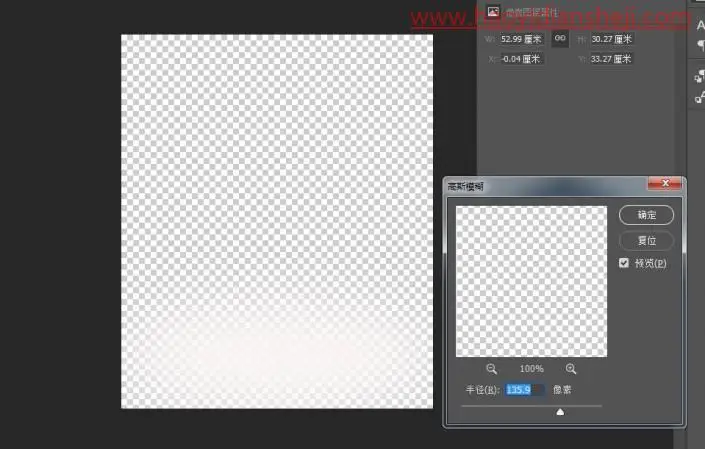Click the 确定 button in Gaussian Blur dialog
The image size is (705, 449).
tap(646, 215)
